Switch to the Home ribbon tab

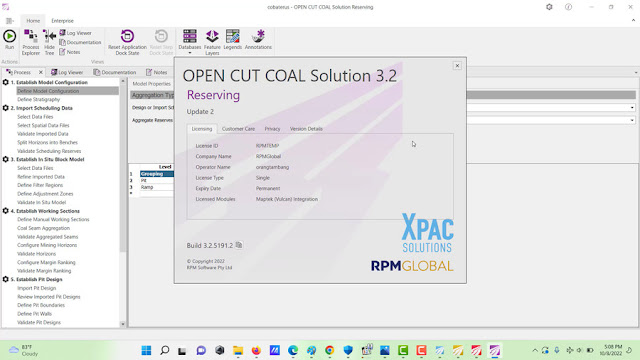33,21
